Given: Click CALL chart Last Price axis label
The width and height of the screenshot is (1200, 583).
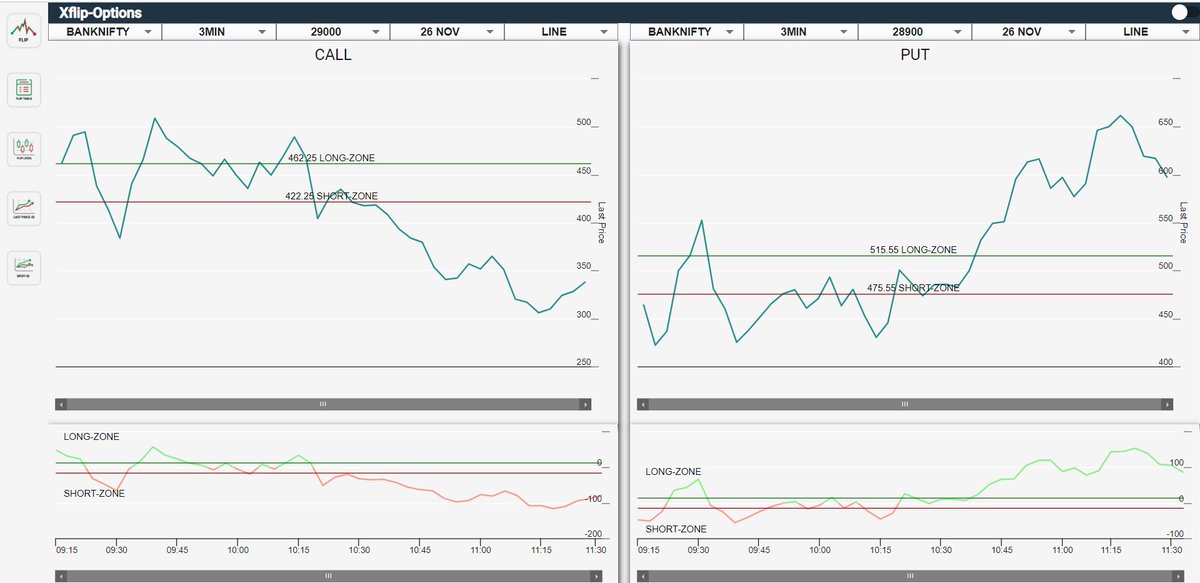Looking at the screenshot, I should pos(602,222).
